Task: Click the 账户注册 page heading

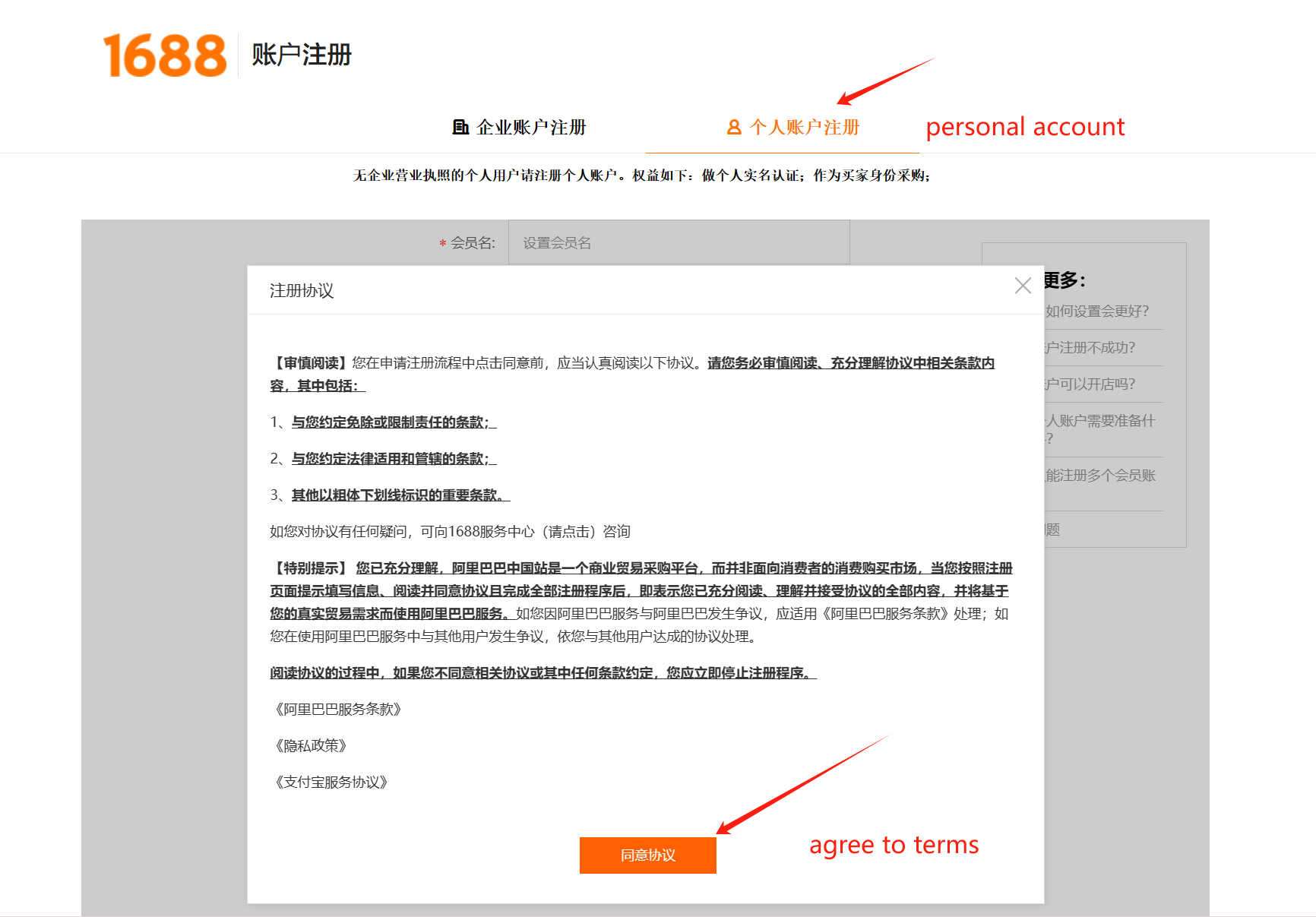Action: [x=302, y=55]
